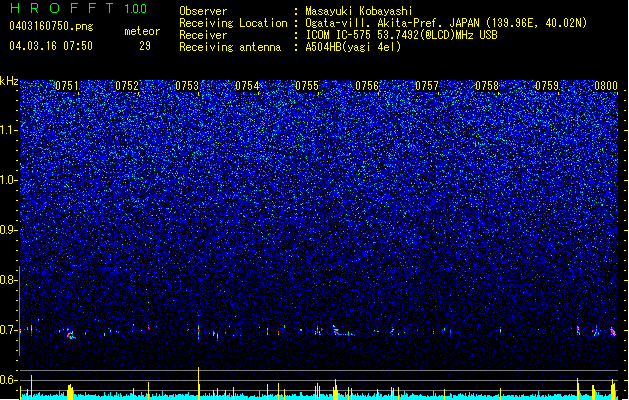This screenshot has height=400, width=629.
Task: Click the HROFFT 1.0.0 title text
Action: (79, 8)
